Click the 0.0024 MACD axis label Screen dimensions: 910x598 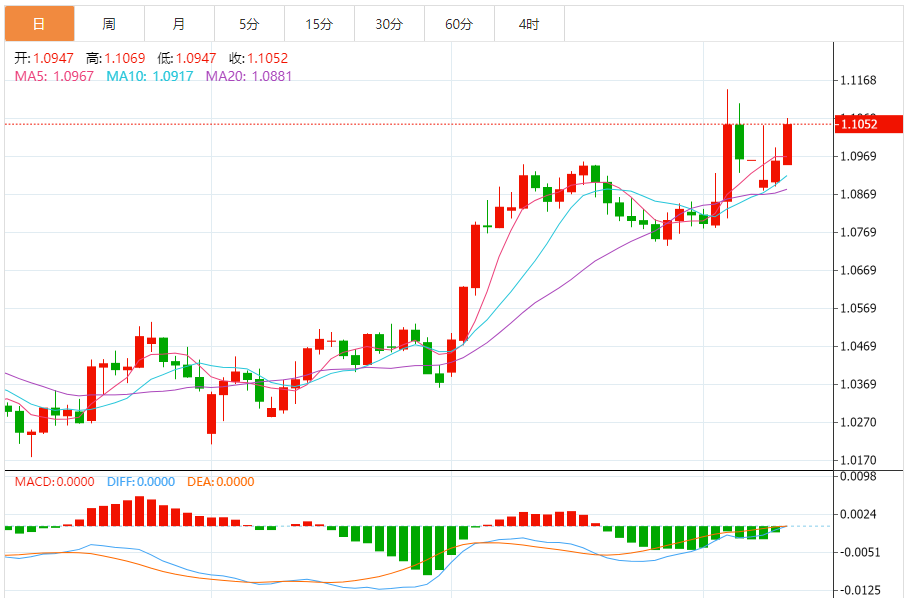tap(858, 514)
